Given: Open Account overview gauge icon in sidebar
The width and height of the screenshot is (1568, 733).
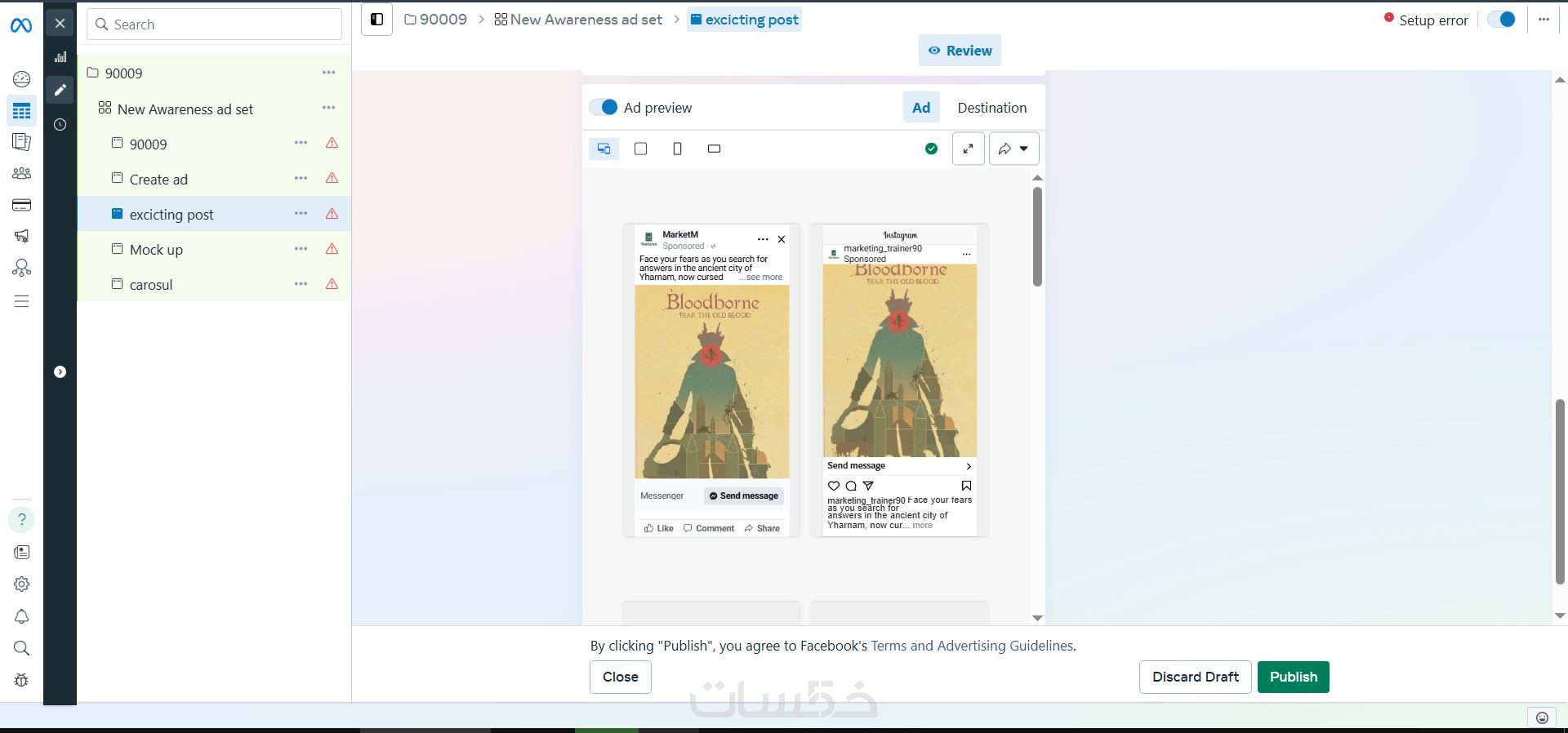Looking at the screenshot, I should tap(22, 79).
